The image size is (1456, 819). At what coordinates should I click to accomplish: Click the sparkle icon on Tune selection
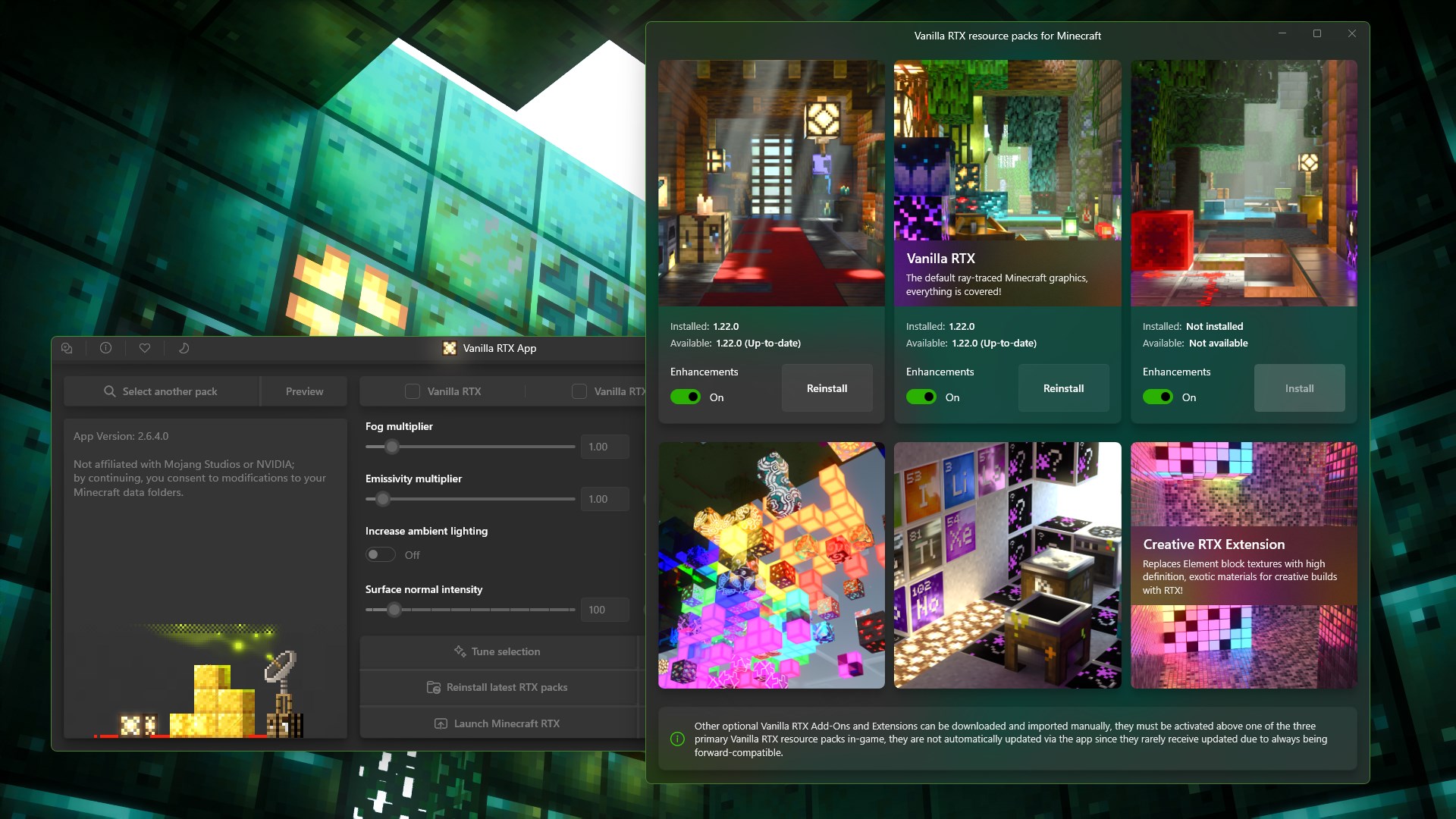tap(459, 651)
